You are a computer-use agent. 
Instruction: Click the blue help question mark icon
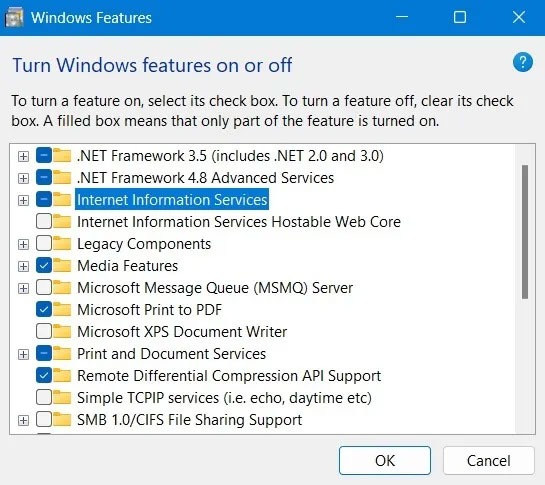coord(522,62)
